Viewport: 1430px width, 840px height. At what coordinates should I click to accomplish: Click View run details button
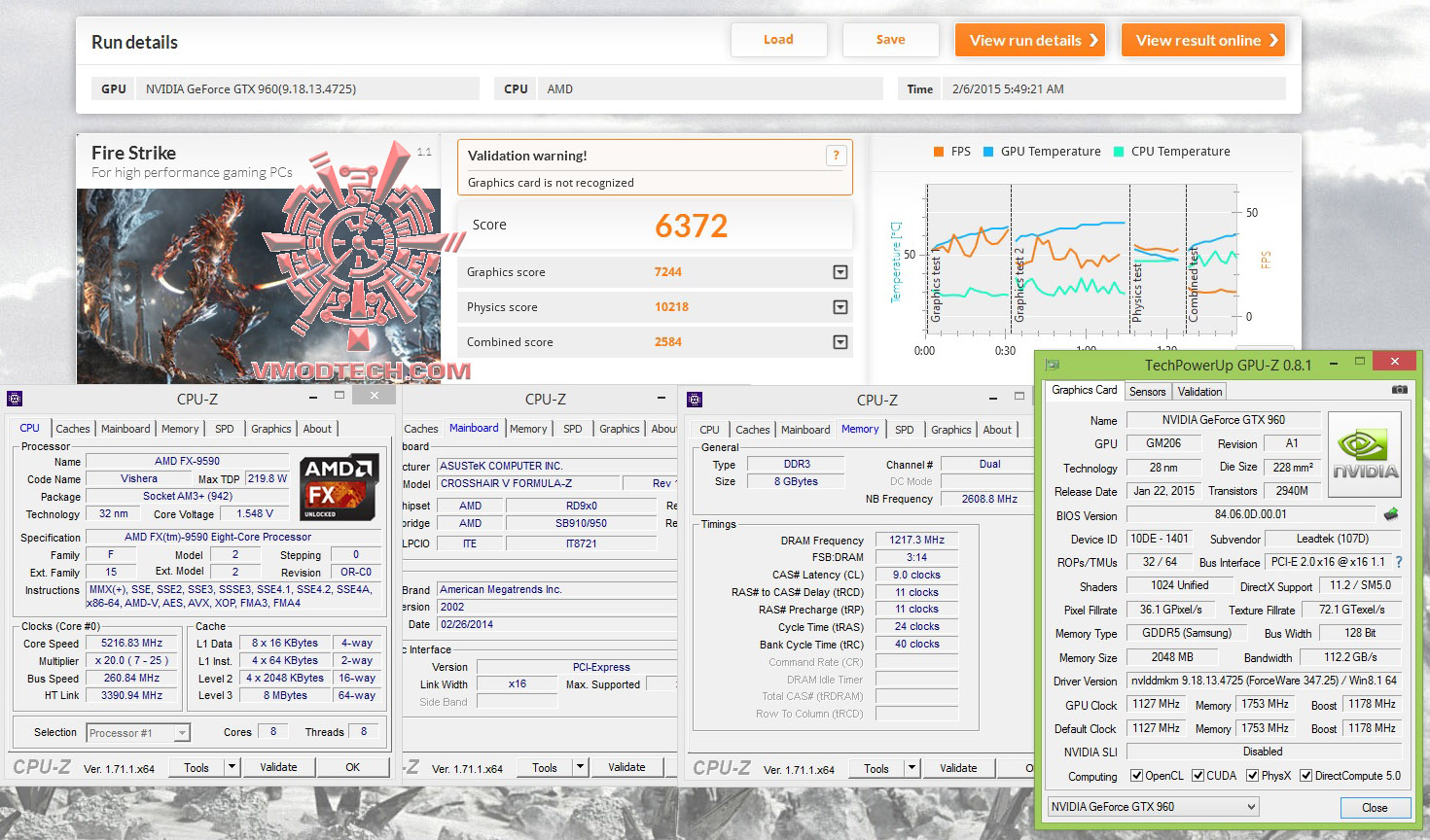pyautogui.click(x=1030, y=40)
